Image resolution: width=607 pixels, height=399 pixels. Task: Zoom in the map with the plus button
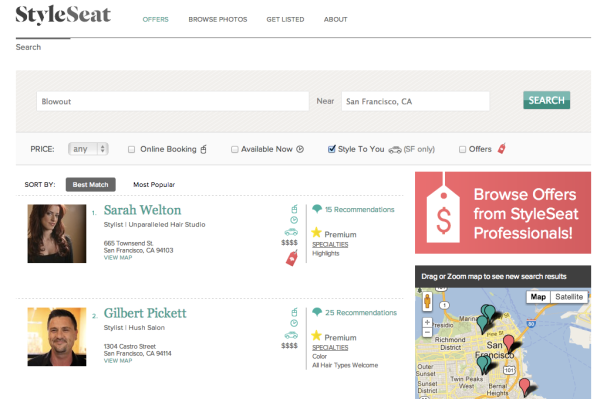[427, 322]
